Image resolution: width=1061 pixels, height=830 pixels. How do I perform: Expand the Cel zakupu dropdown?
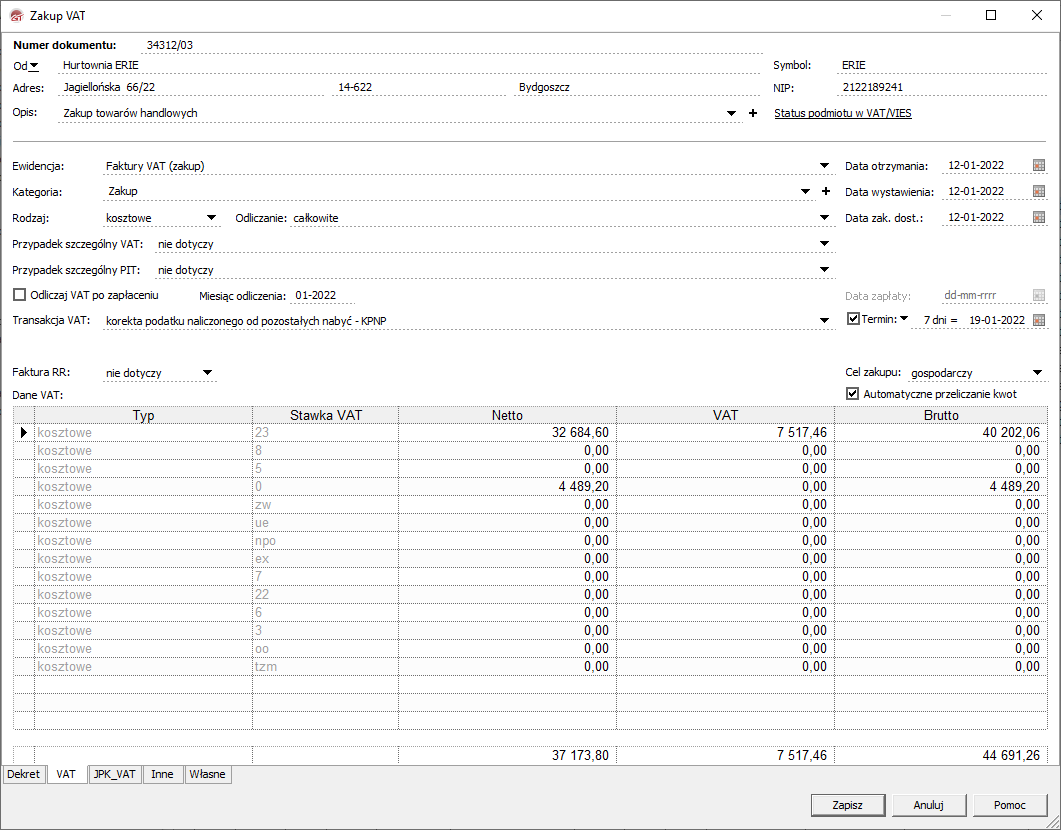pyautogui.click(x=1037, y=373)
